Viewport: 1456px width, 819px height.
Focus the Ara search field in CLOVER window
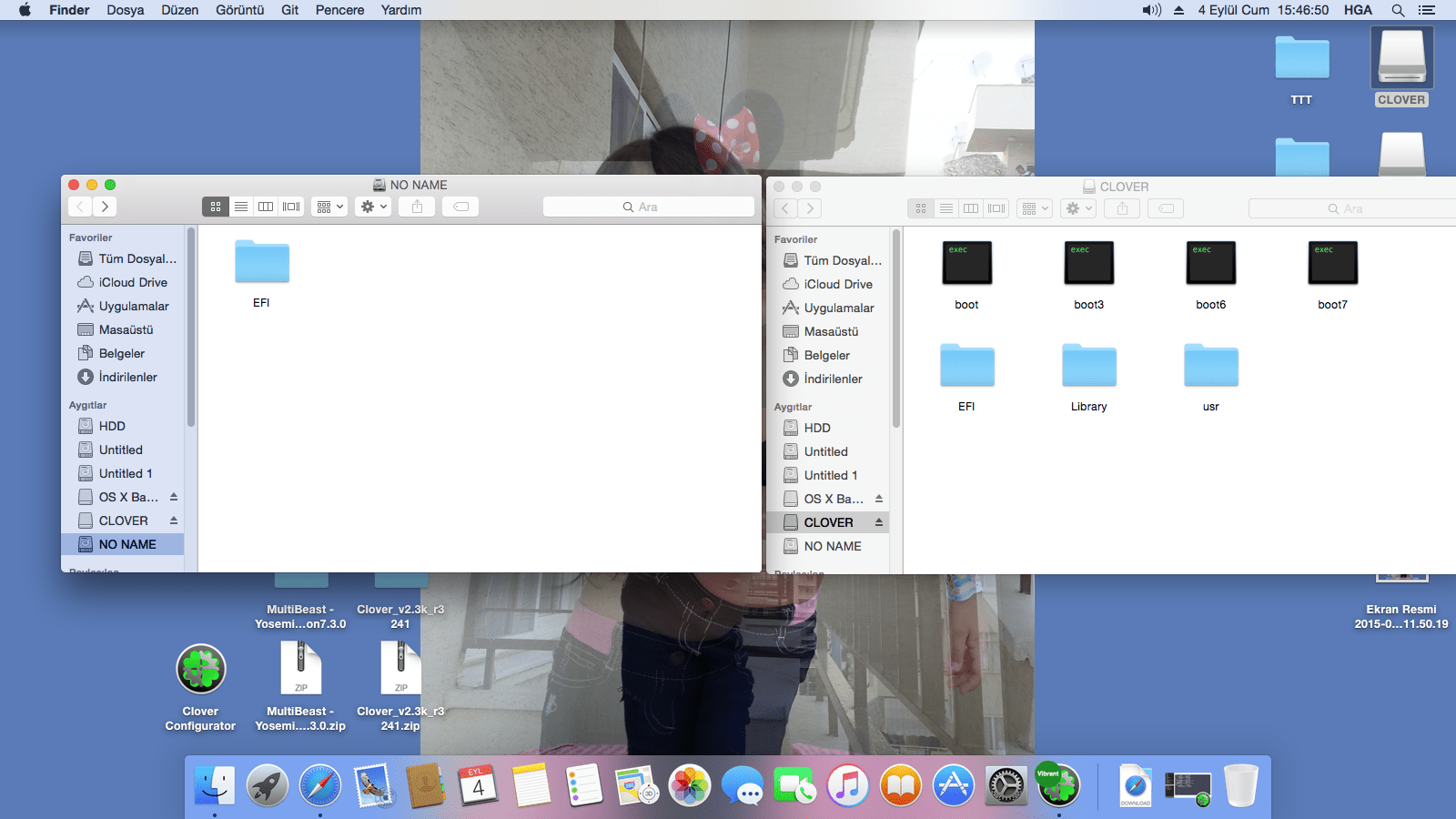click(1353, 208)
